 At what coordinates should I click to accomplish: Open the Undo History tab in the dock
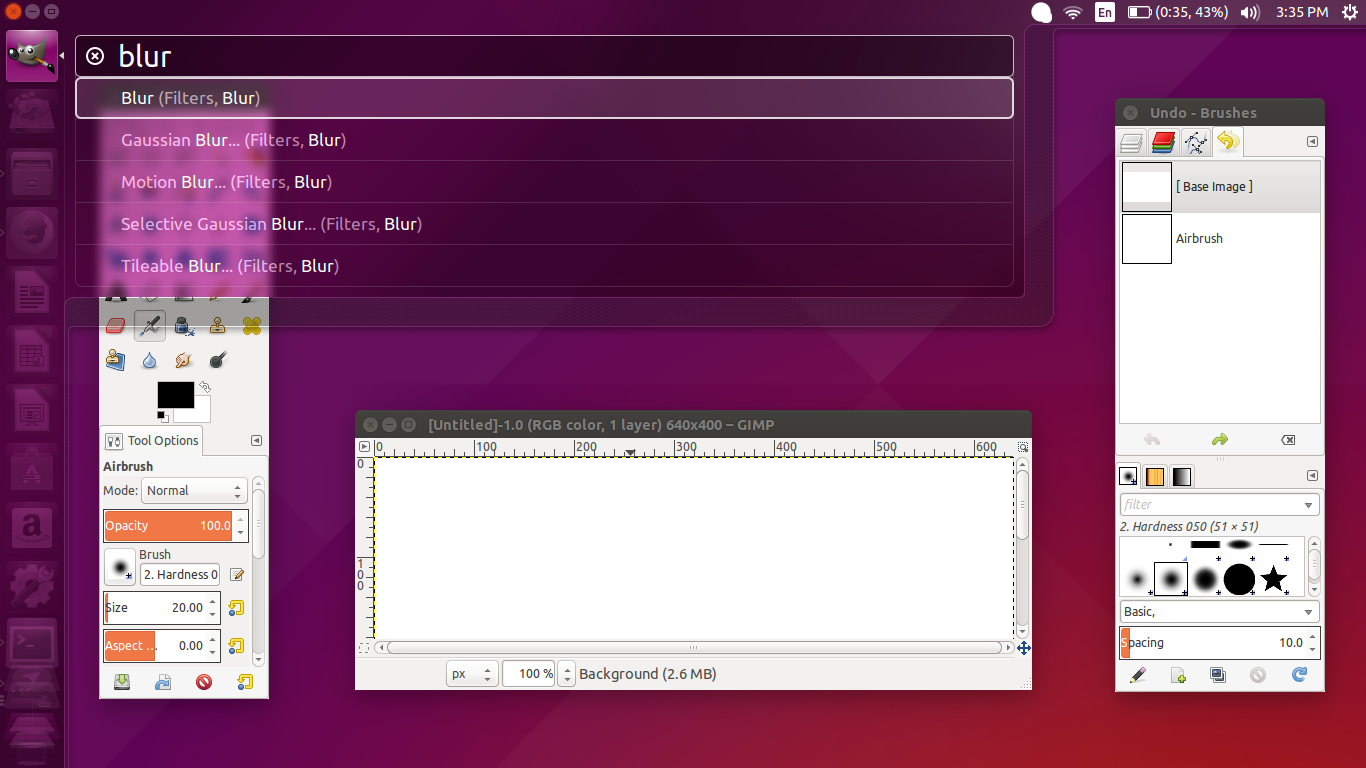pos(1229,141)
